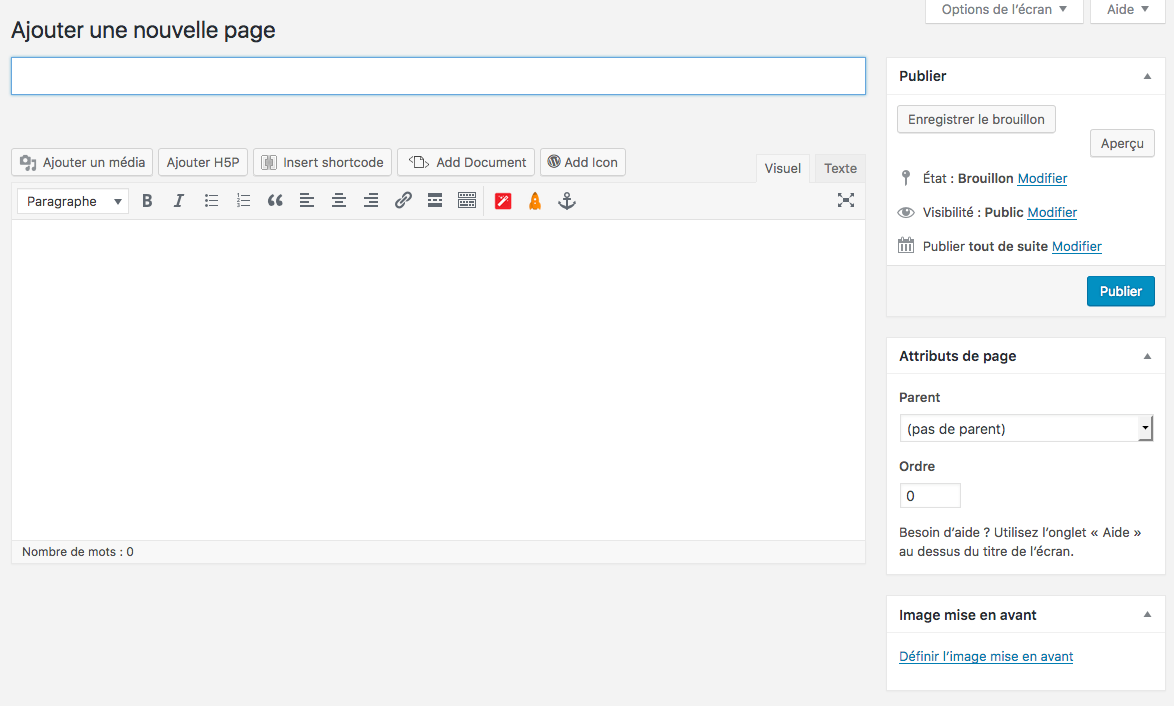Image resolution: width=1174 pixels, height=706 pixels.
Task: Switch to the Texte editor tab
Action: pyautogui.click(x=840, y=168)
